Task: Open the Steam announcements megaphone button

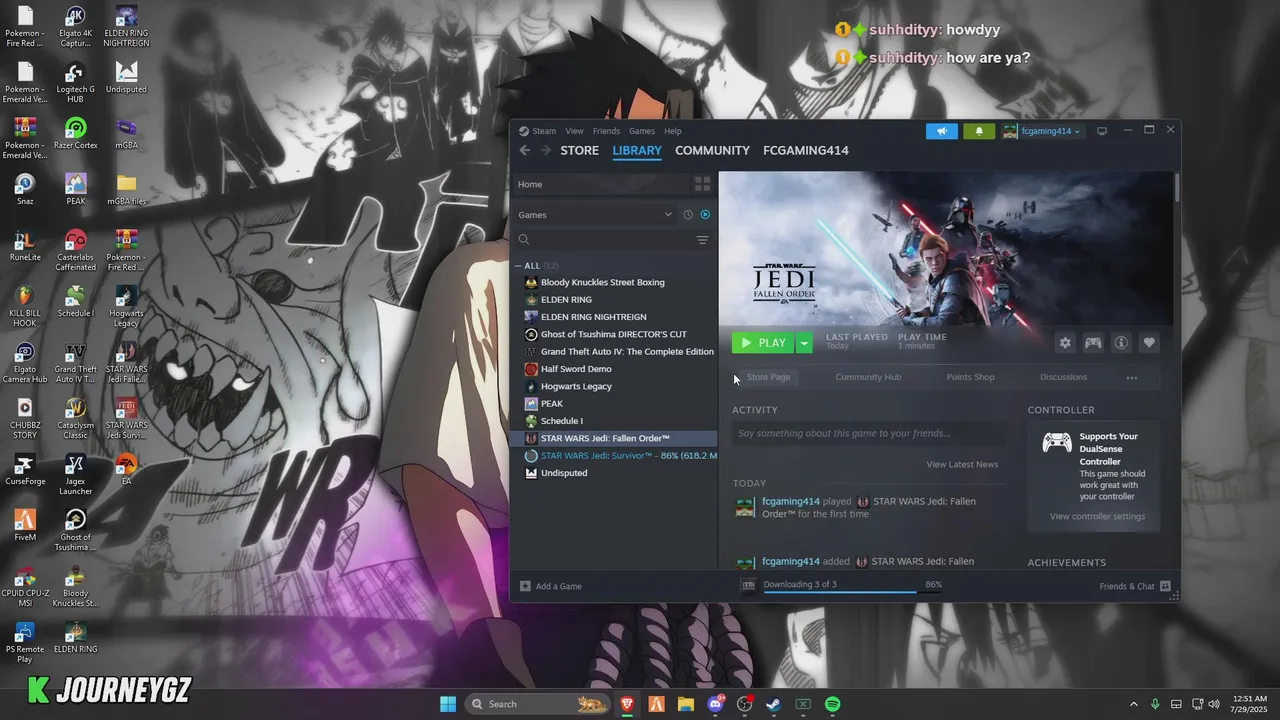Action: tap(942, 131)
